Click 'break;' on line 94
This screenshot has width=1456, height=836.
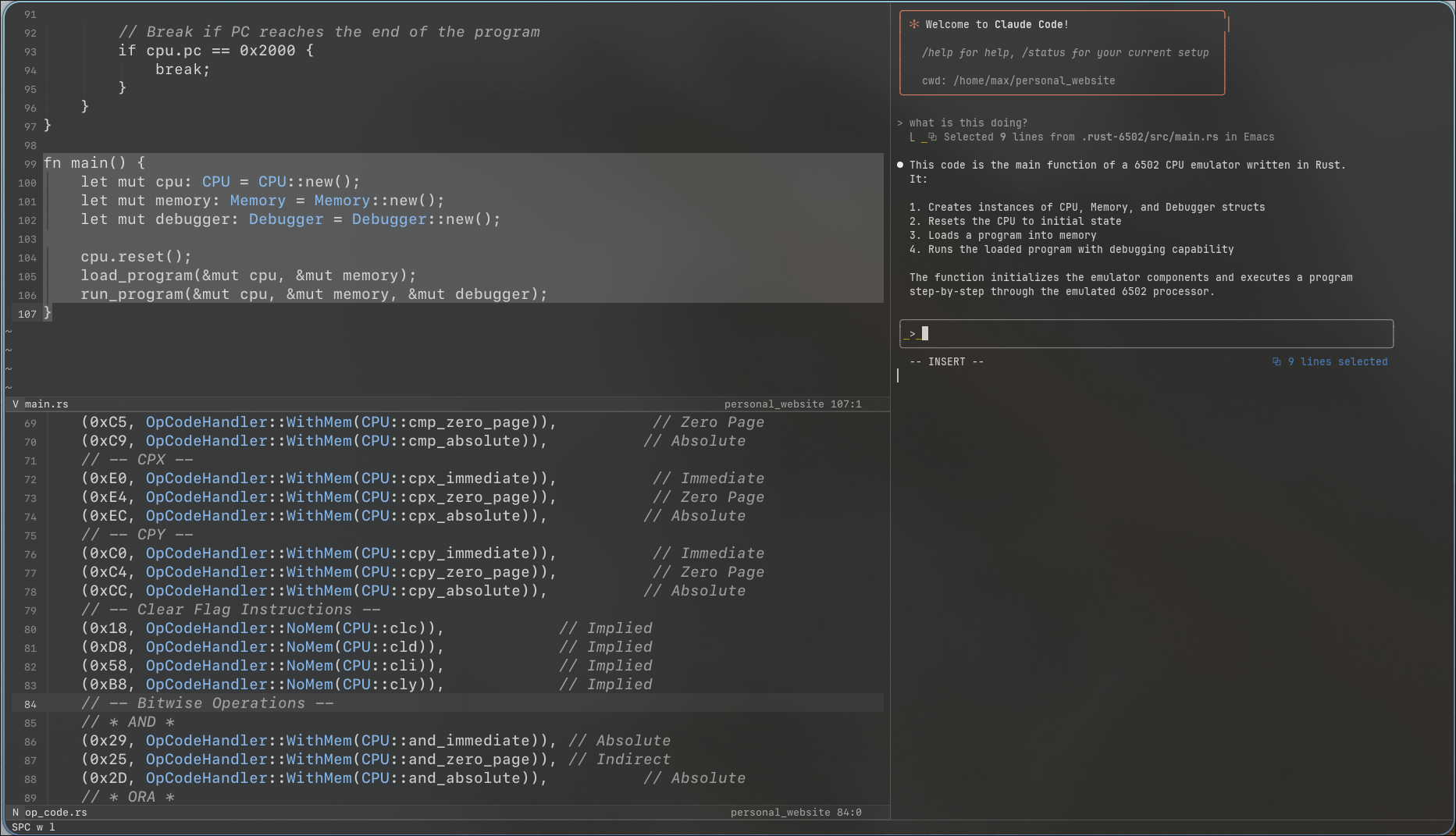click(x=183, y=69)
